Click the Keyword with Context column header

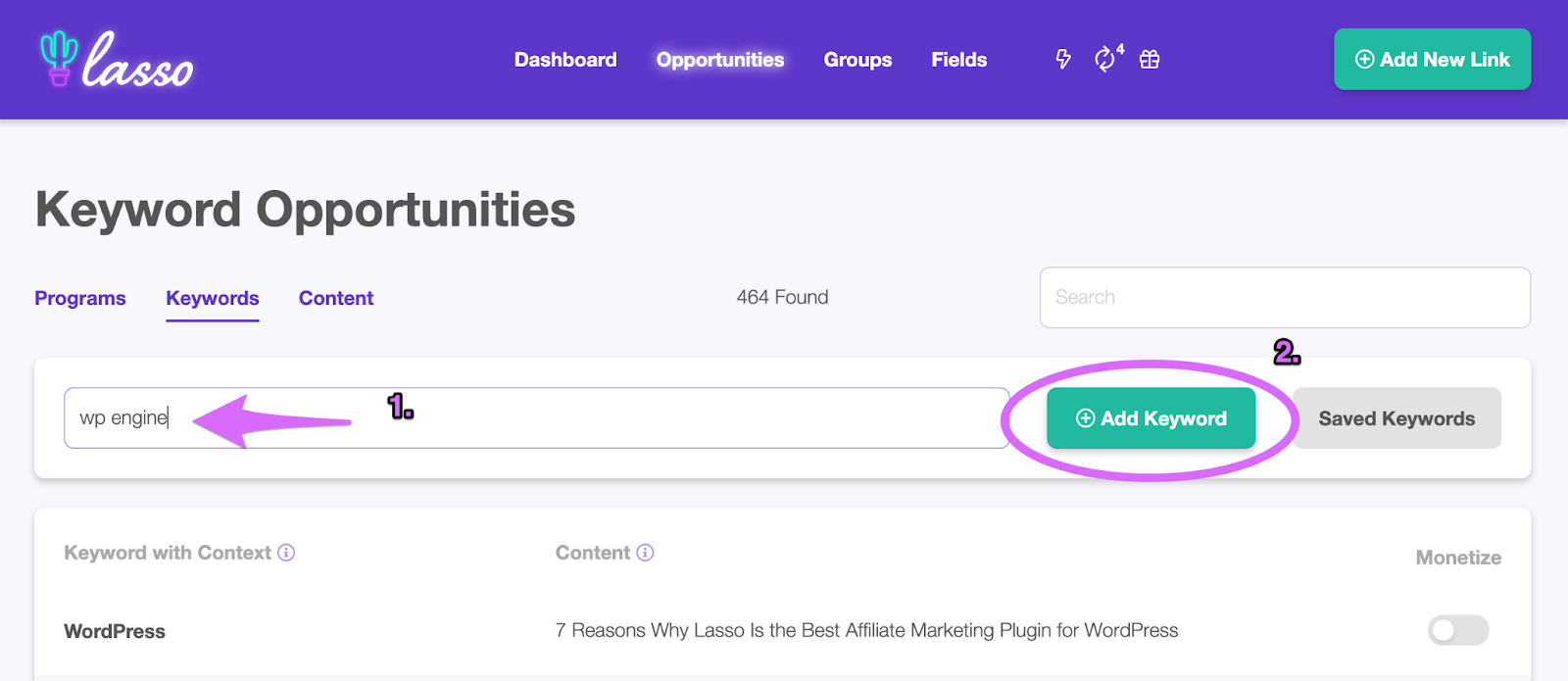point(168,553)
